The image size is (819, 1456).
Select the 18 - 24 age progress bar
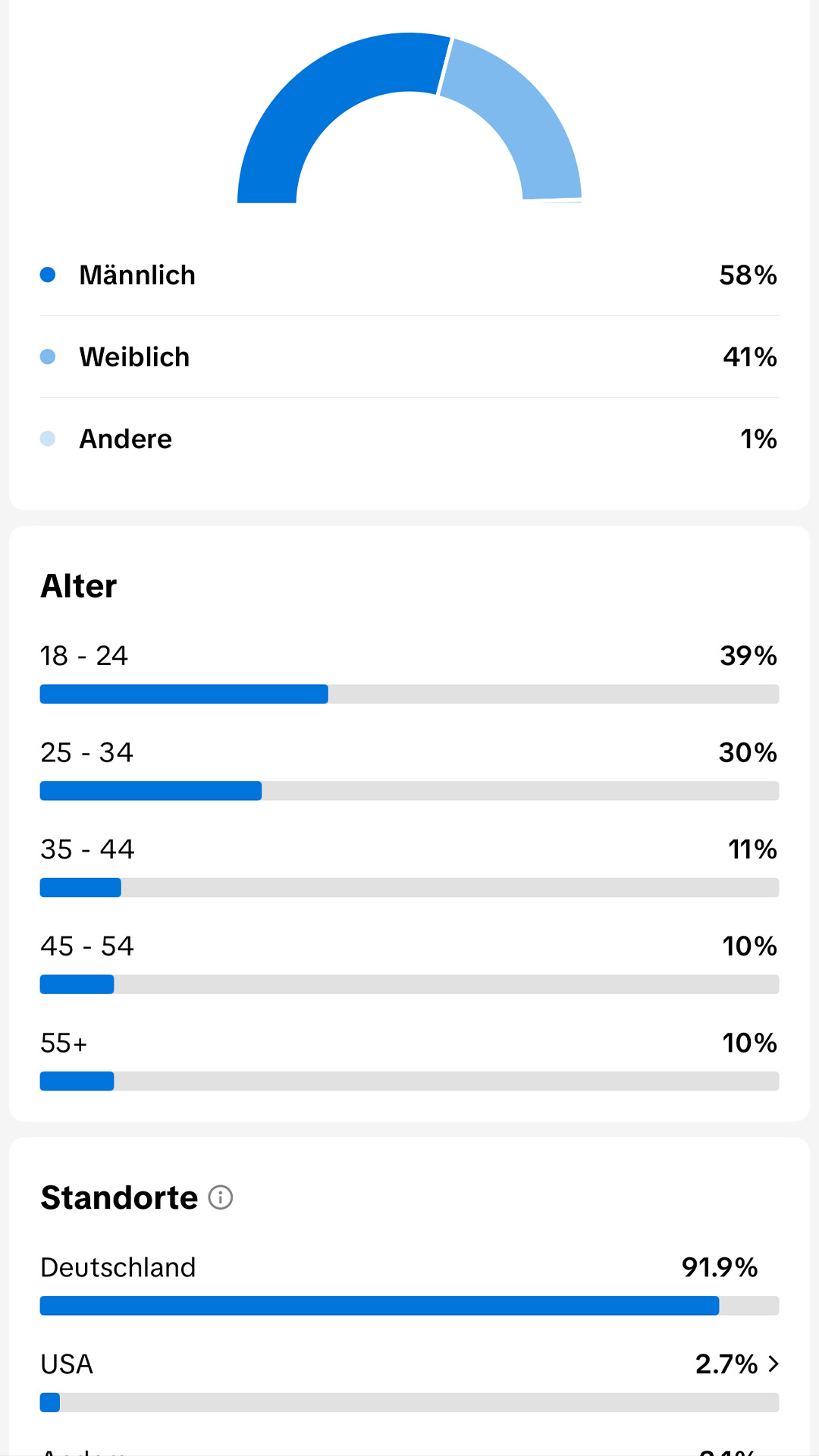(x=409, y=694)
